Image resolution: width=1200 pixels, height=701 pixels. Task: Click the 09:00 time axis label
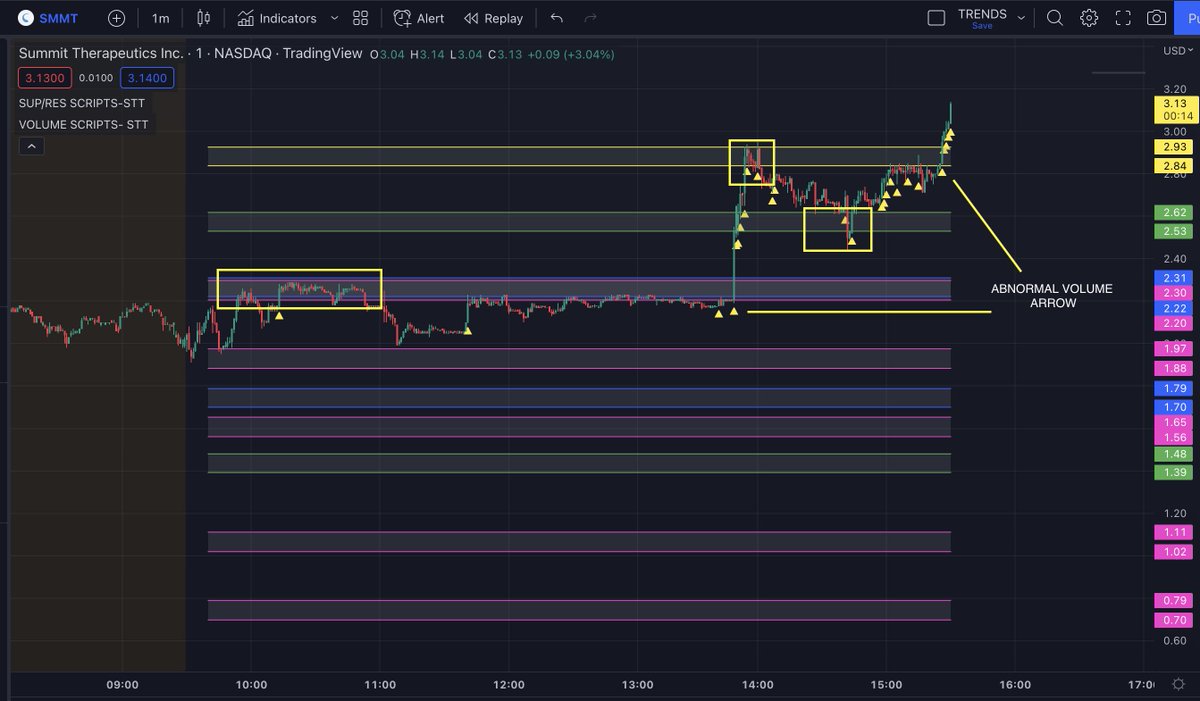[122, 685]
